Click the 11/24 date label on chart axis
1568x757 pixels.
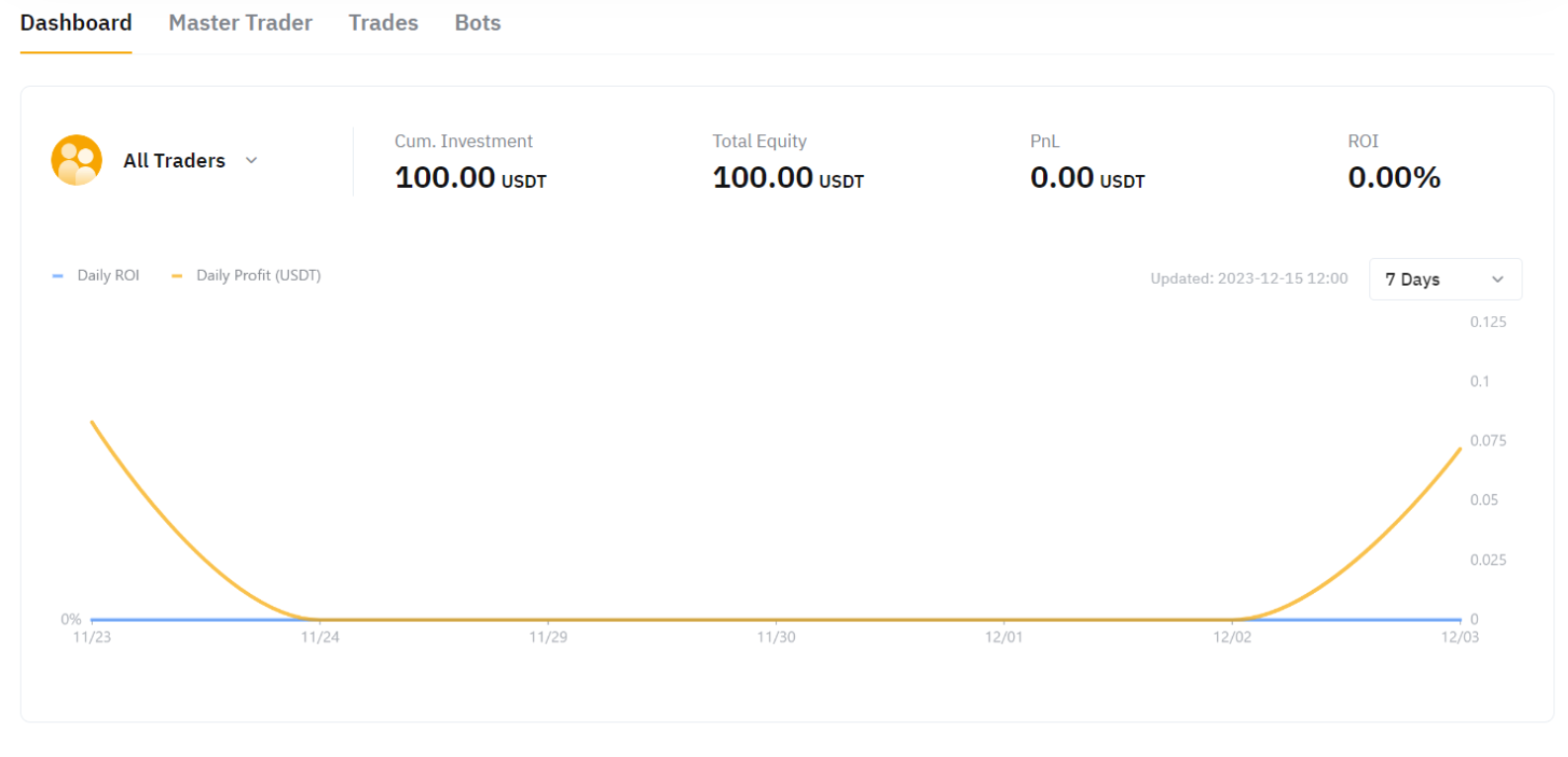pos(320,637)
